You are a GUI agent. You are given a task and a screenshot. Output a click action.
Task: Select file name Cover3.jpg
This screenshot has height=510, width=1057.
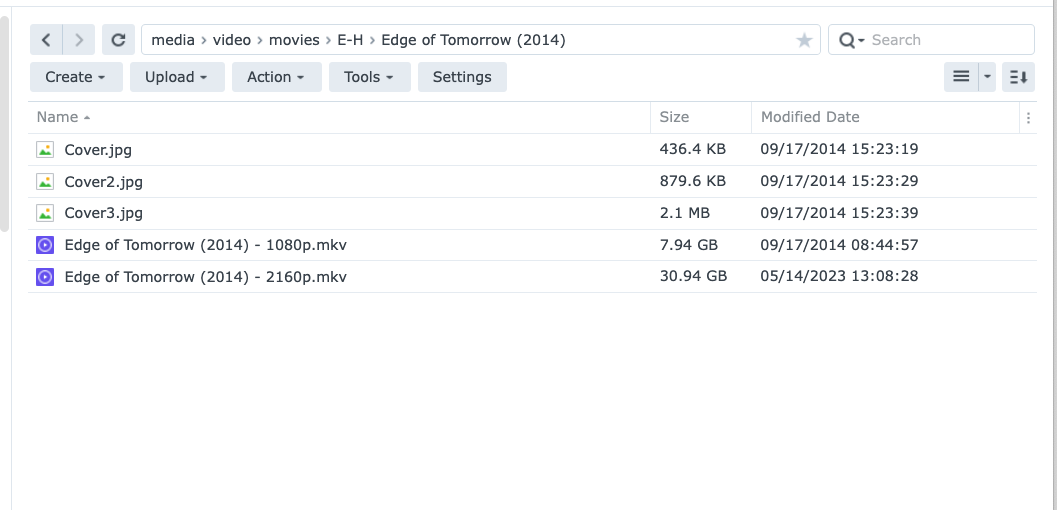(x=104, y=213)
